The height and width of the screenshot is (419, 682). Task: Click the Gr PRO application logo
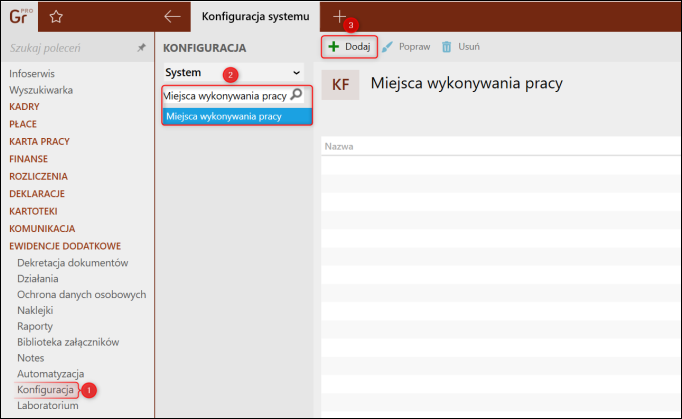[x=20, y=17]
